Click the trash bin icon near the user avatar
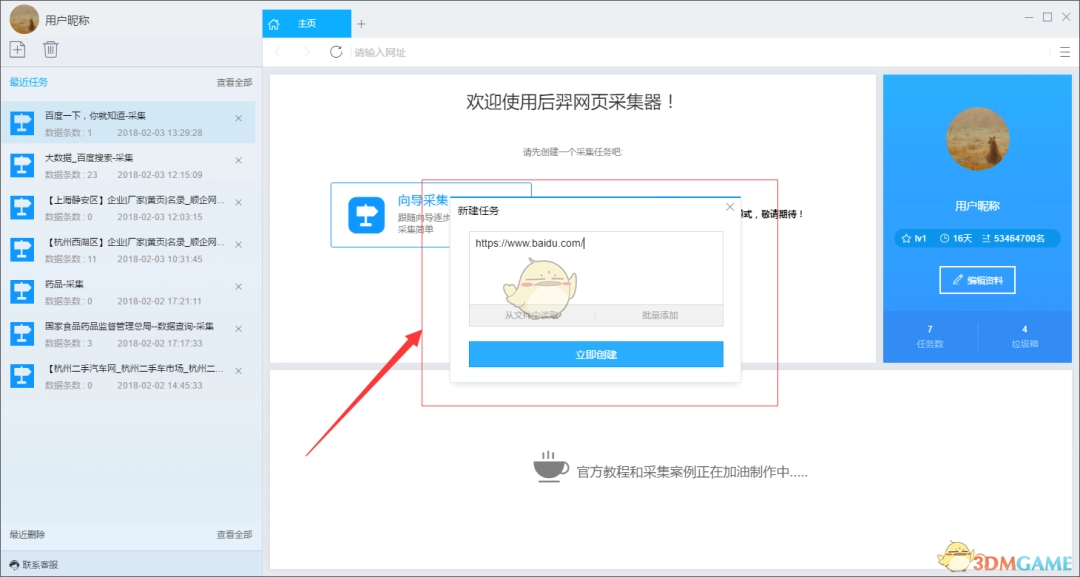This screenshot has width=1080, height=577. [50, 48]
